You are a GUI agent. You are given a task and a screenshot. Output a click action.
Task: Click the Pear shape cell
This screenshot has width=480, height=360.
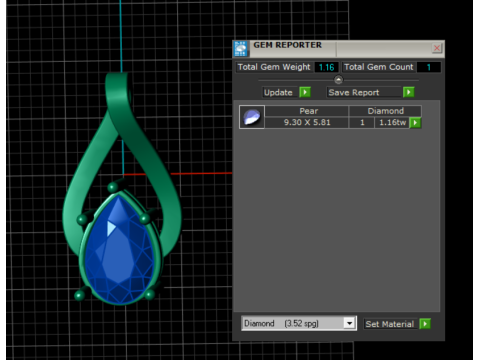[x=307, y=111]
